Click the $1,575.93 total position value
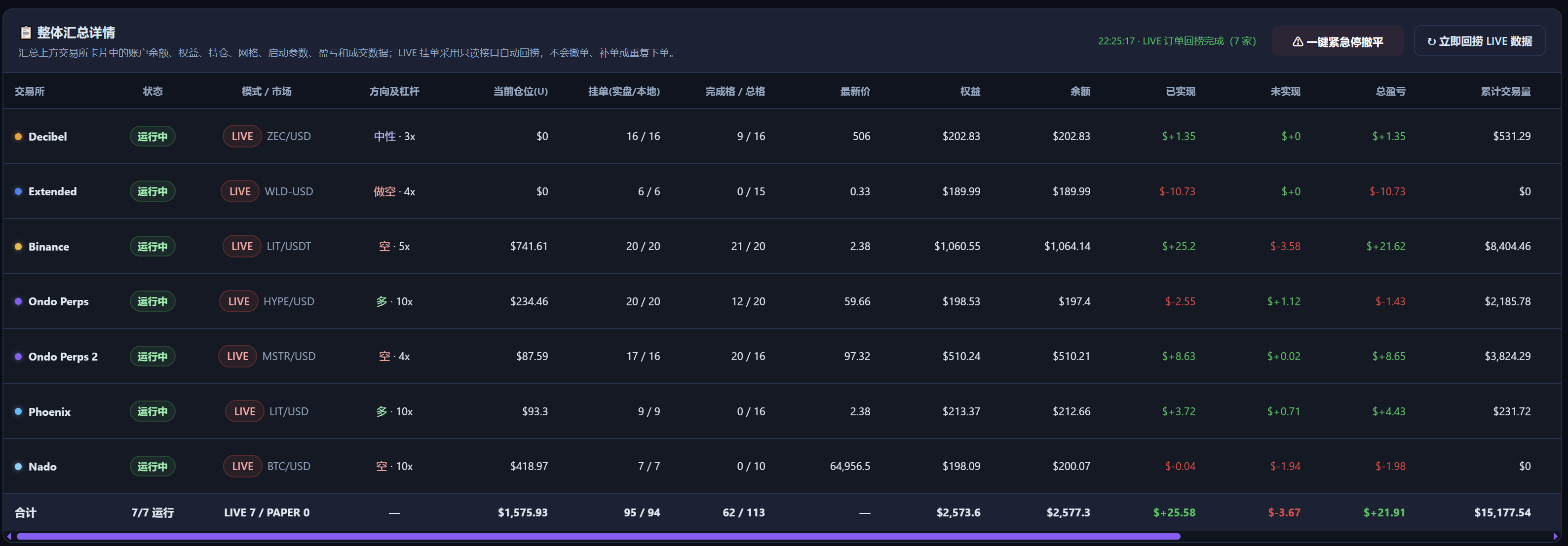The image size is (1568, 546). pyautogui.click(x=522, y=512)
